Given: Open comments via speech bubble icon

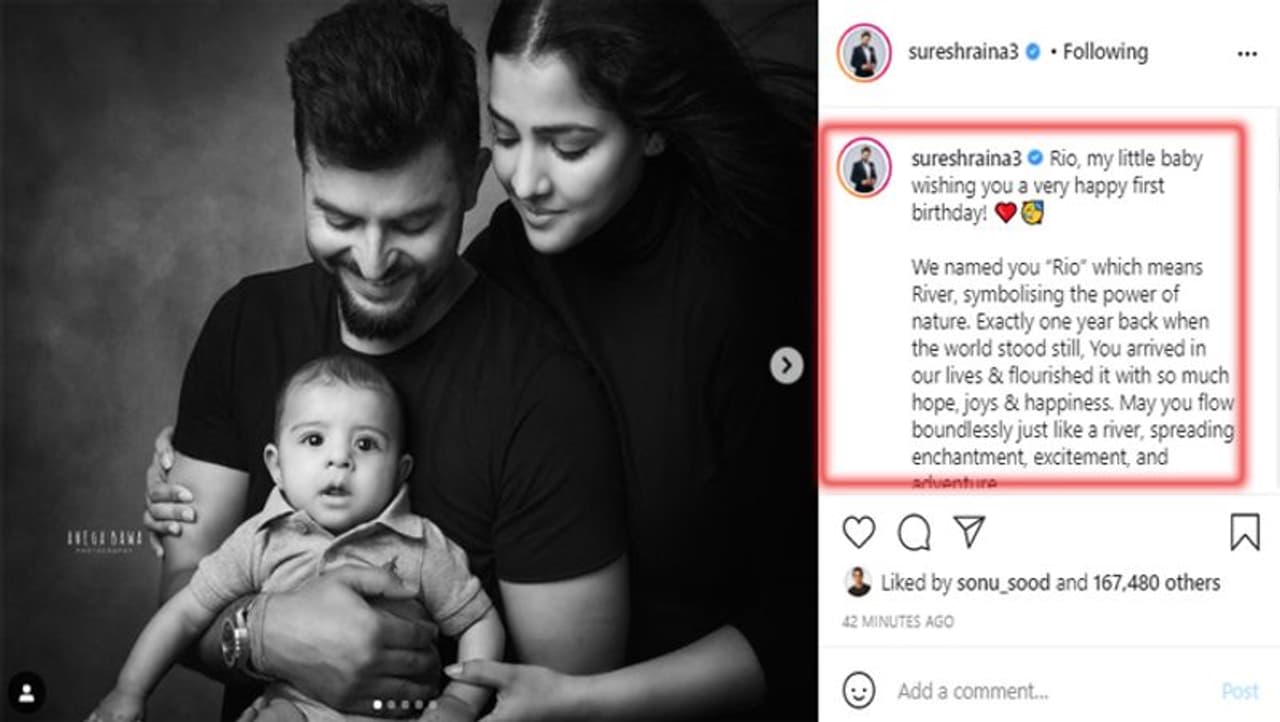Looking at the screenshot, I should pyautogui.click(x=914, y=532).
